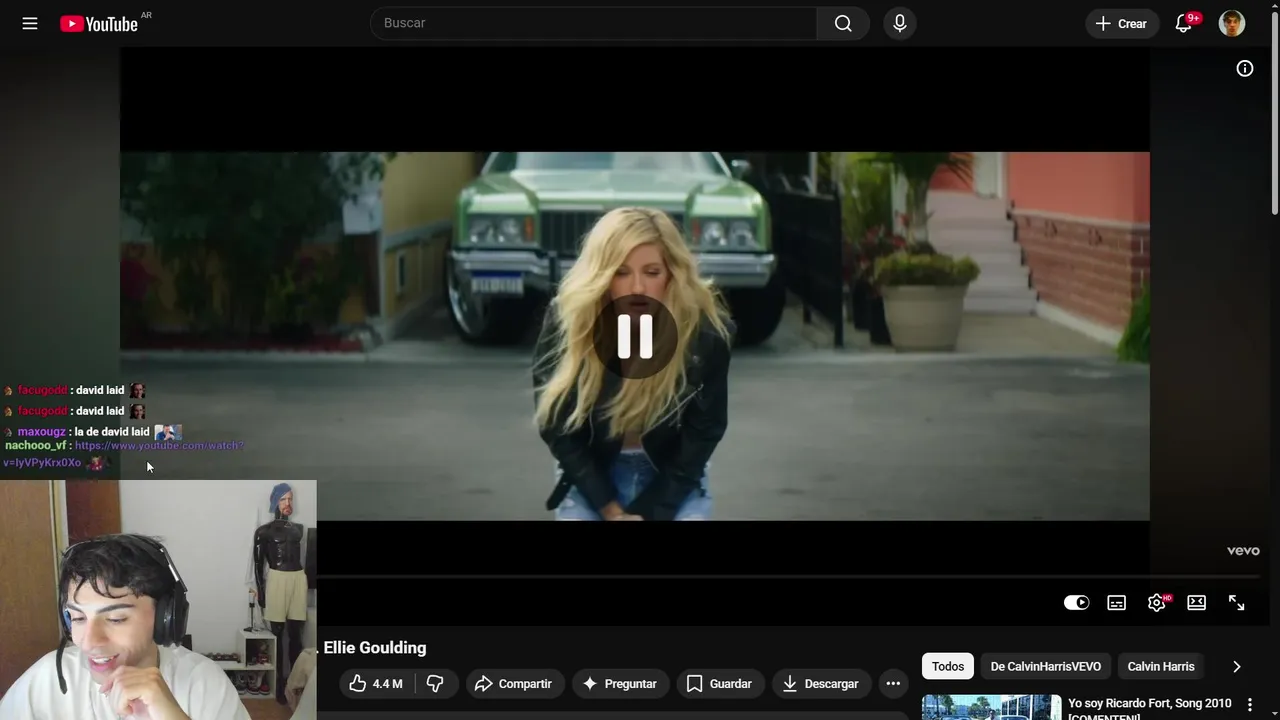Dislike the video
1280x720 pixels.
[435, 684]
